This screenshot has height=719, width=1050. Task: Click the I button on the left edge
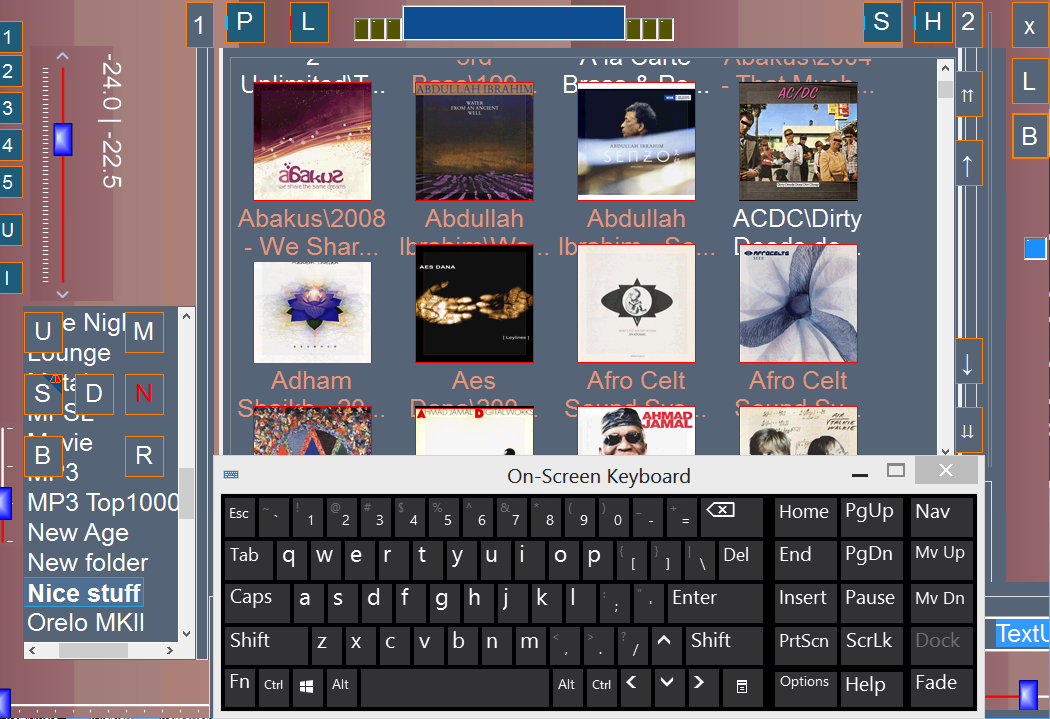point(9,278)
